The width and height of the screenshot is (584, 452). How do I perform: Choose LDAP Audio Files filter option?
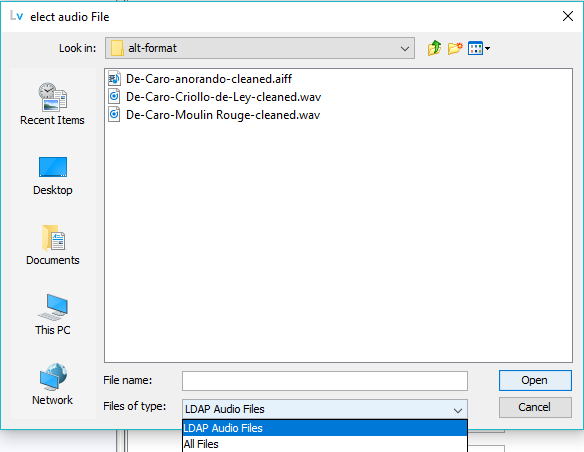pos(325,428)
